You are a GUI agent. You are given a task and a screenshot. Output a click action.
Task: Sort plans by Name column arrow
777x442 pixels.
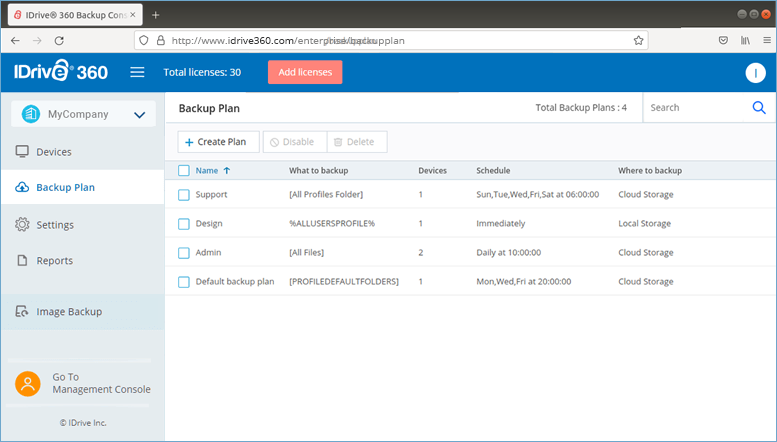[226, 170]
